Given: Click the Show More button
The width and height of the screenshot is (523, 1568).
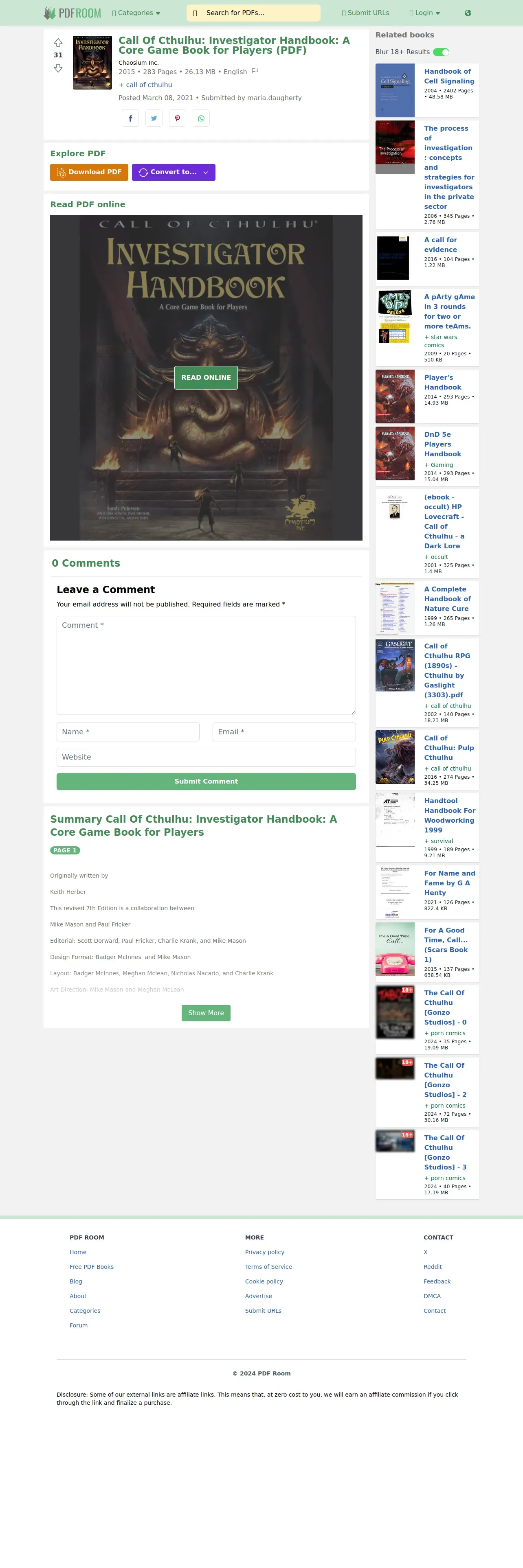Looking at the screenshot, I should [x=206, y=1013].
